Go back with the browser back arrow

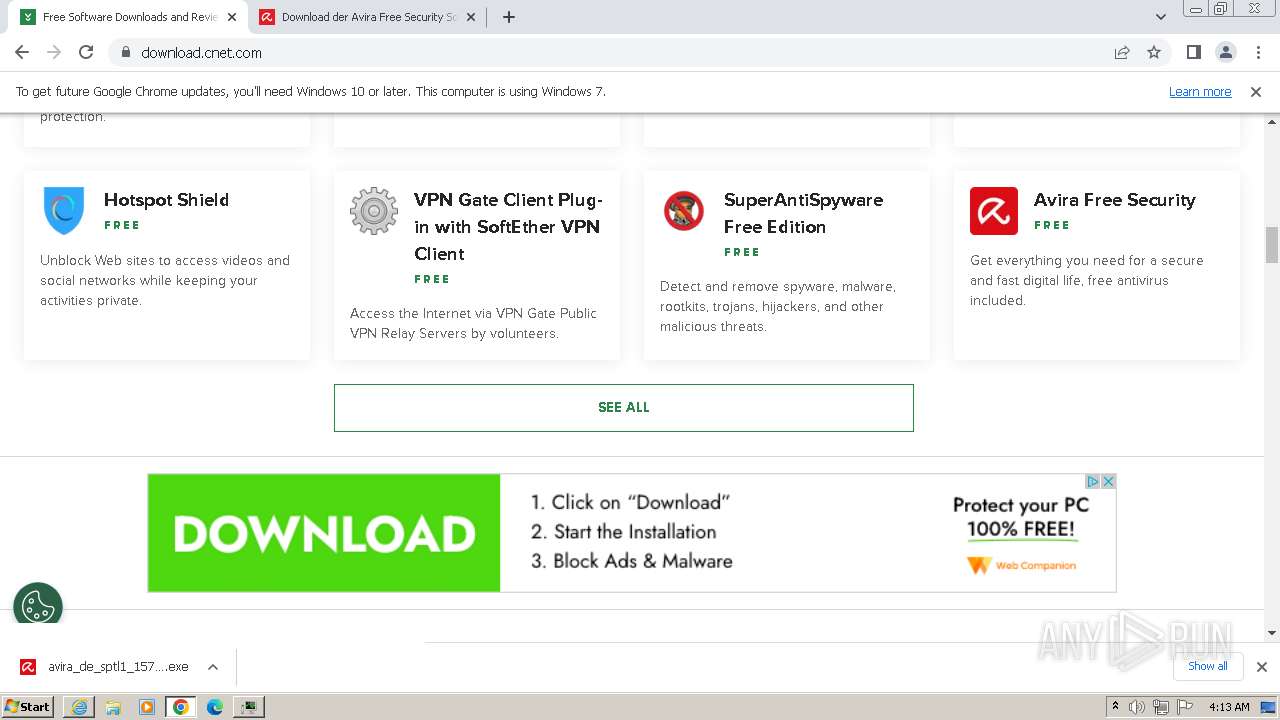22,52
